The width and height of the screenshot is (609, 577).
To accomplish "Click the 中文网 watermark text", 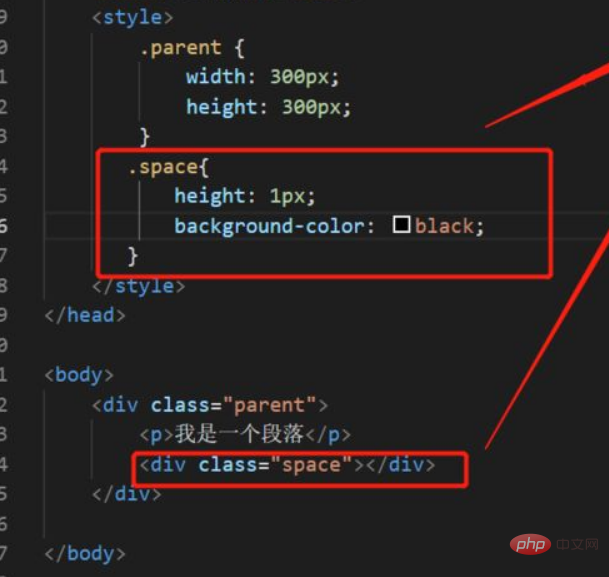I will pos(577,544).
